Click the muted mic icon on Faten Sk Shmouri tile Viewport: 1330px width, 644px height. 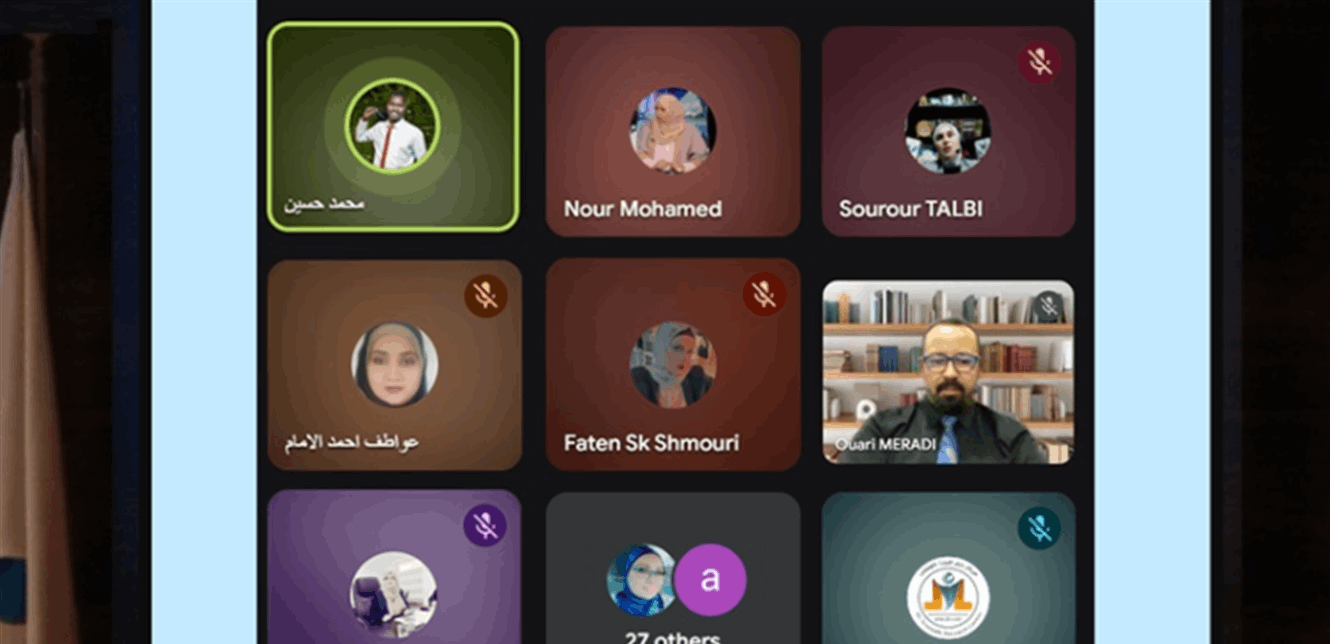tap(764, 295)
